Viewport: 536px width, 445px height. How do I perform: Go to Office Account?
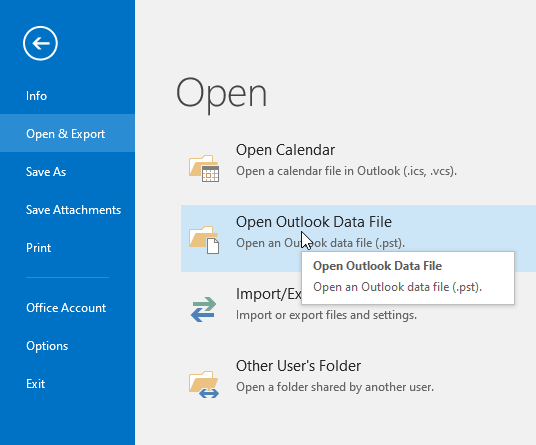click(x=66, y=308)
